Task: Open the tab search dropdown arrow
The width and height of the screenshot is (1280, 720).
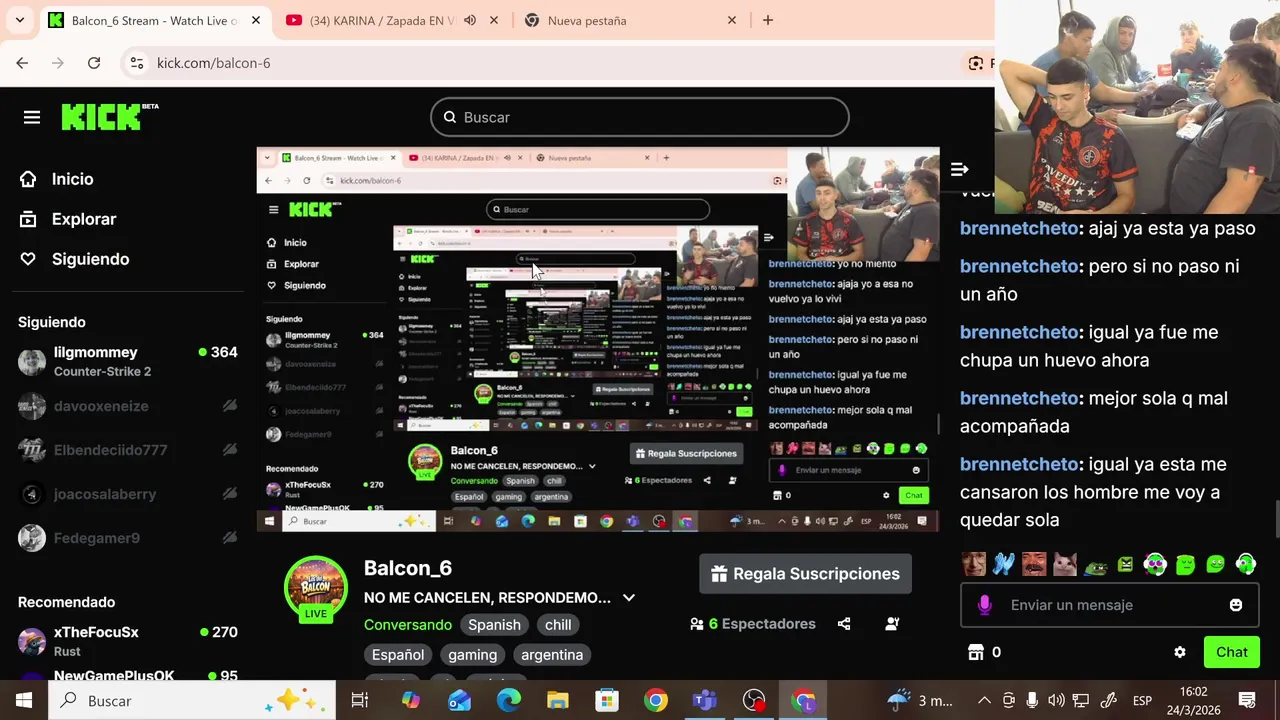Action: pyautogui.click(x=19, y=20)
